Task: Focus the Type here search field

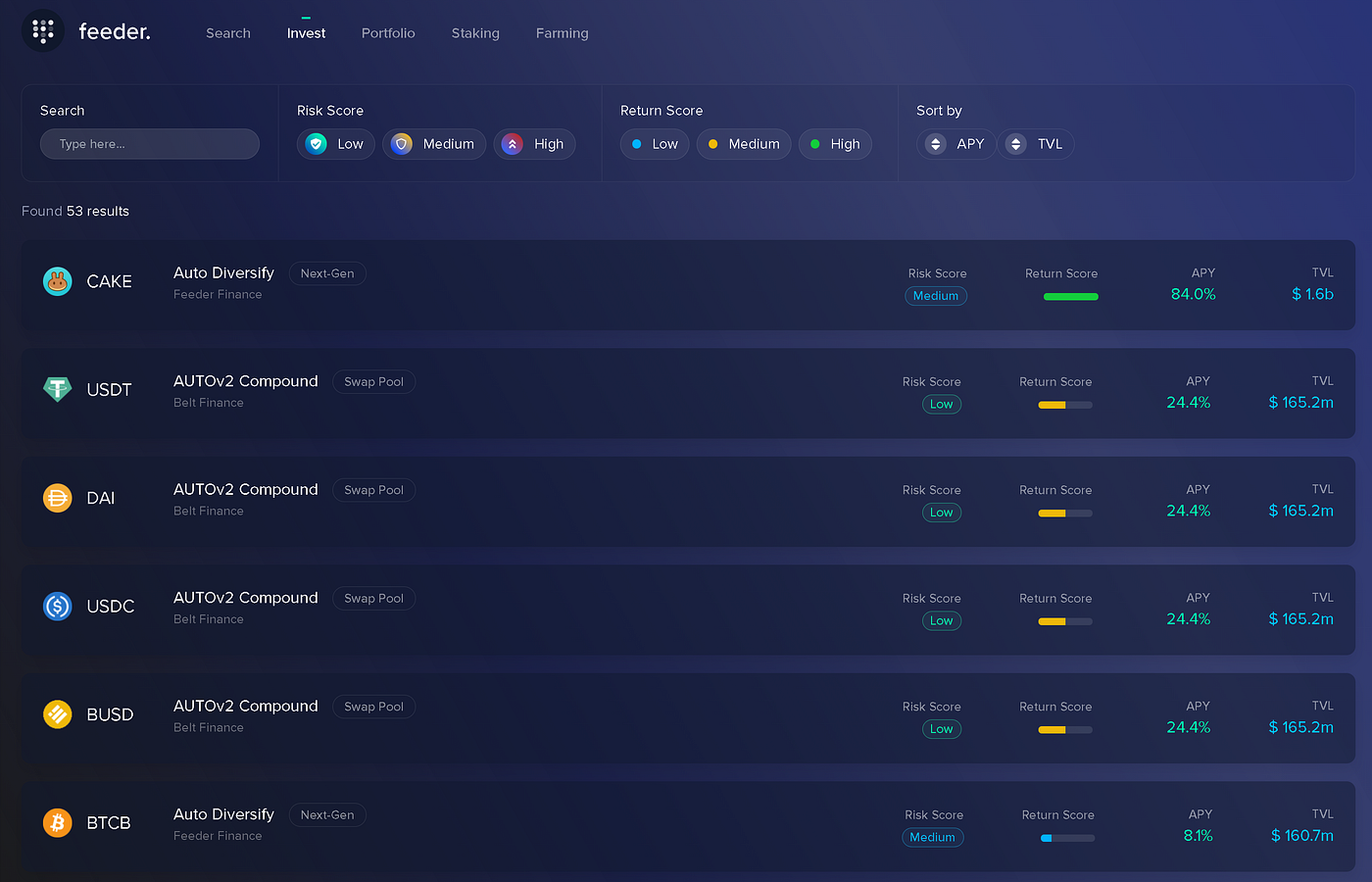Action: (150, 144)
